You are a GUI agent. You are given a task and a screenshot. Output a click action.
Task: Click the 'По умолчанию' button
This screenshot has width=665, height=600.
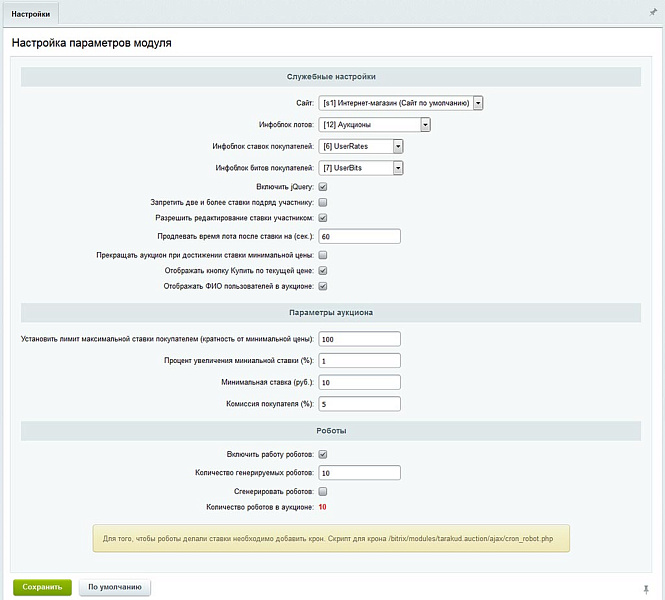[114, 587]
